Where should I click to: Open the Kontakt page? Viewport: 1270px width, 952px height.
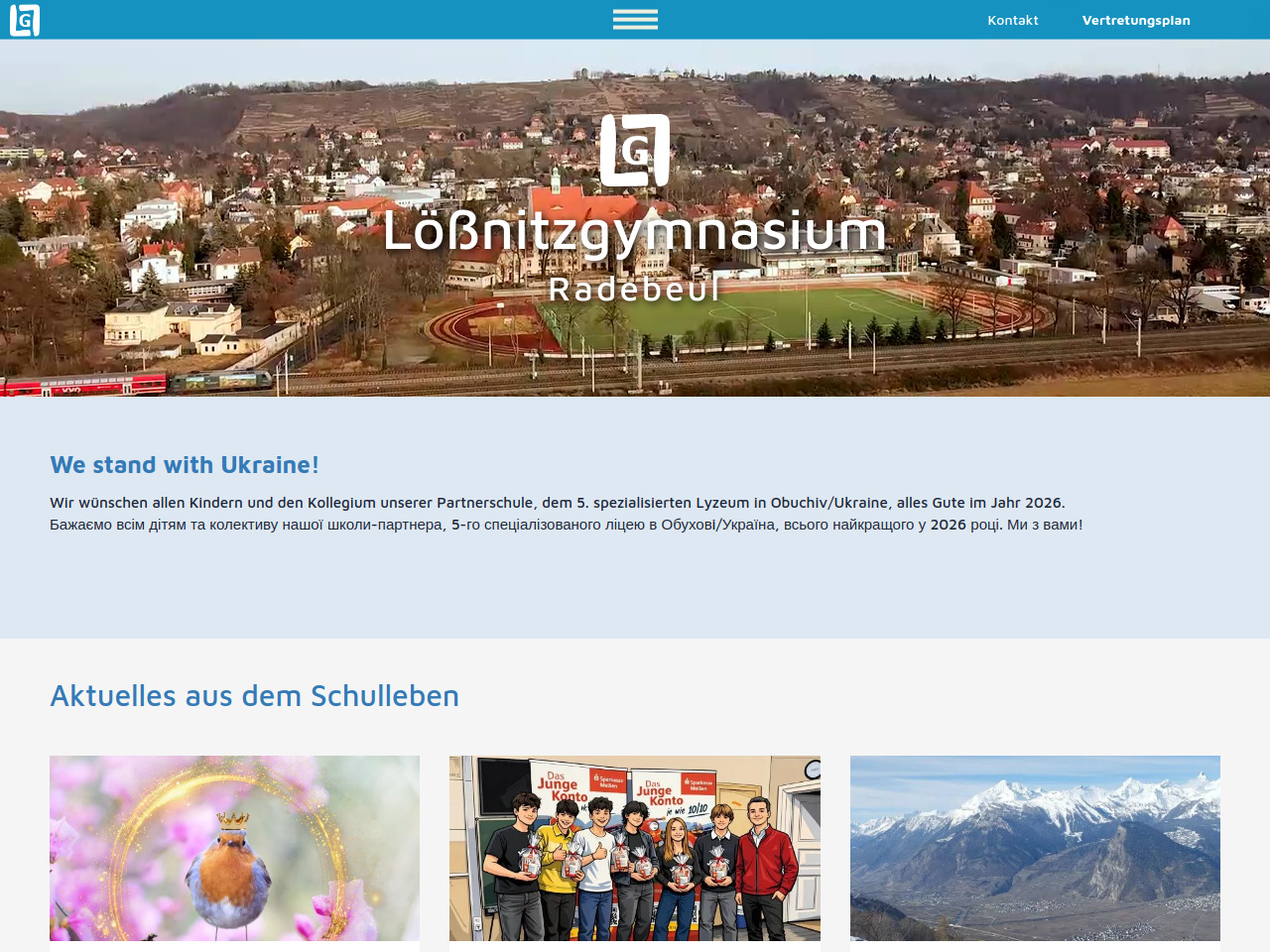tap(1012, 20)
